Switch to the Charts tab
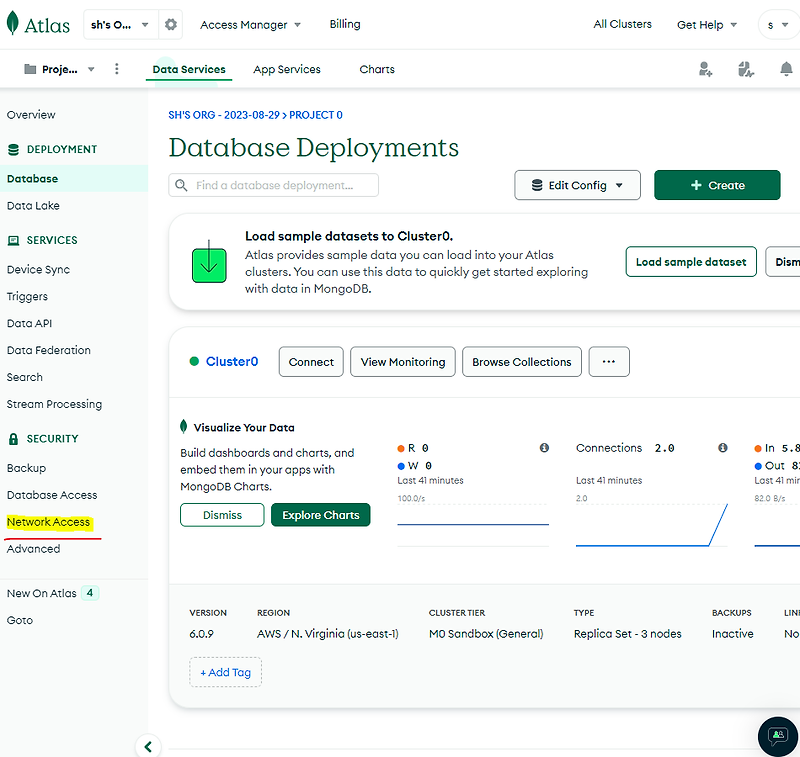Viewport: 800px width, 757px height. coord(377,69)
